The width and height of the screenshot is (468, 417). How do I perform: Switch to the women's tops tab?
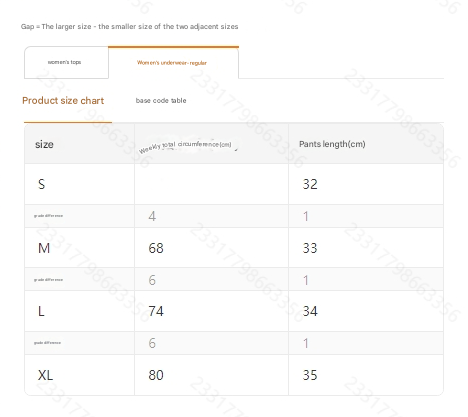66,62
